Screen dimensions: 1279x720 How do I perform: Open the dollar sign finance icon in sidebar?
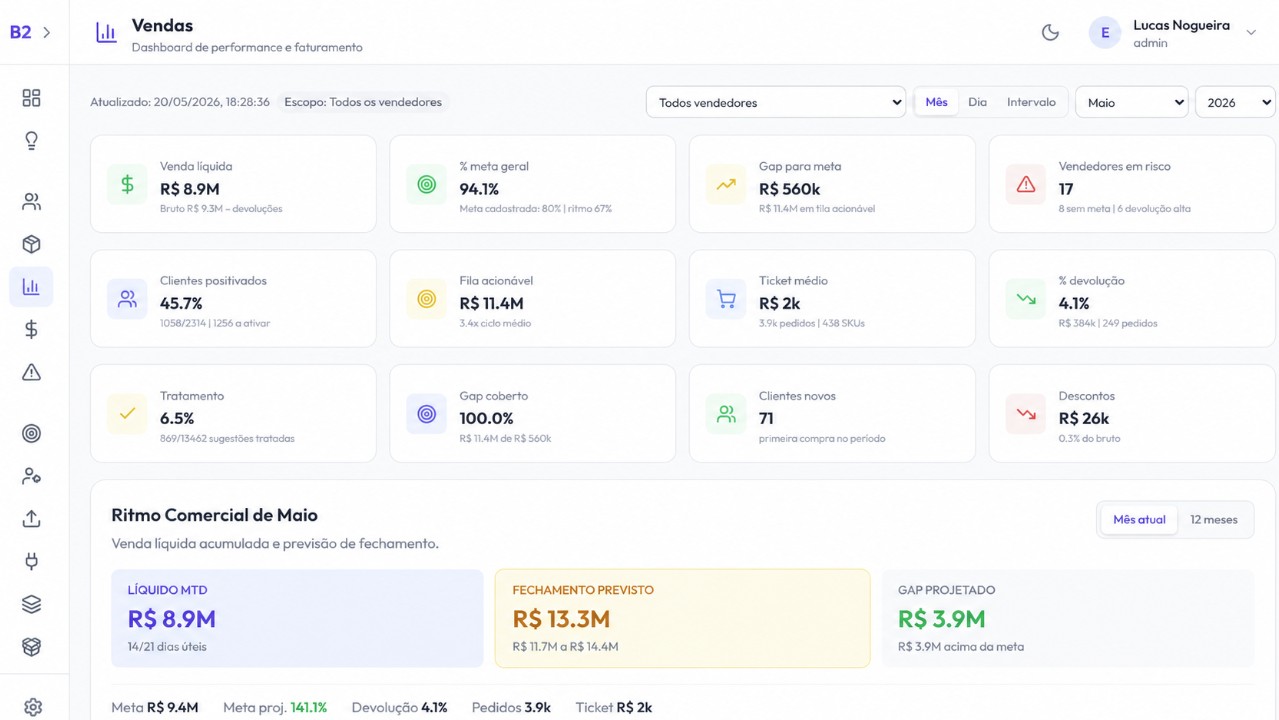31,329
